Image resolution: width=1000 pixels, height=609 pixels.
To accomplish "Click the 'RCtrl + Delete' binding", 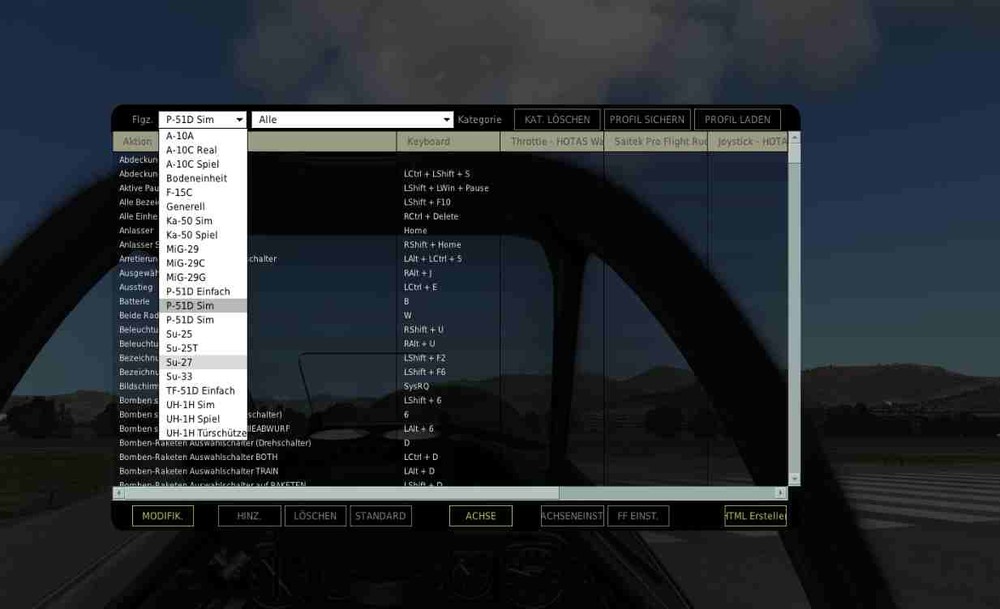I will (x=430, y=216).
